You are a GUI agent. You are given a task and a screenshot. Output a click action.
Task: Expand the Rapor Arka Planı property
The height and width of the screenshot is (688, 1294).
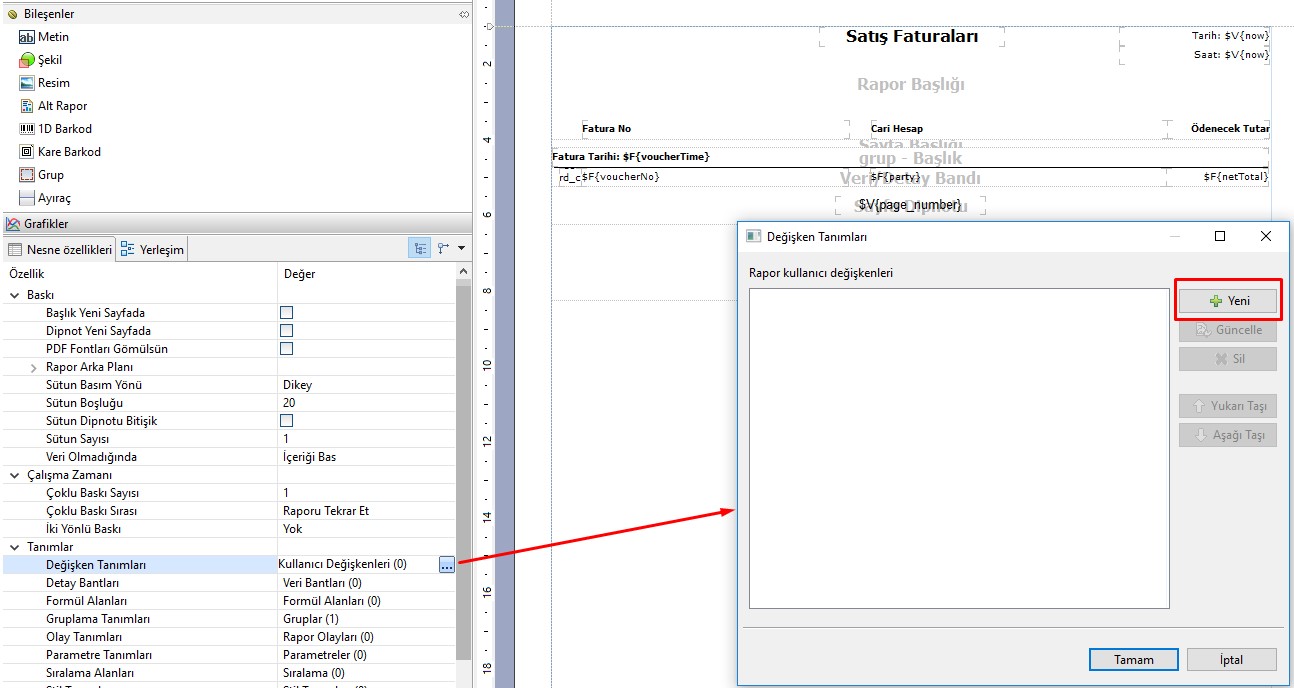(34, 368)
